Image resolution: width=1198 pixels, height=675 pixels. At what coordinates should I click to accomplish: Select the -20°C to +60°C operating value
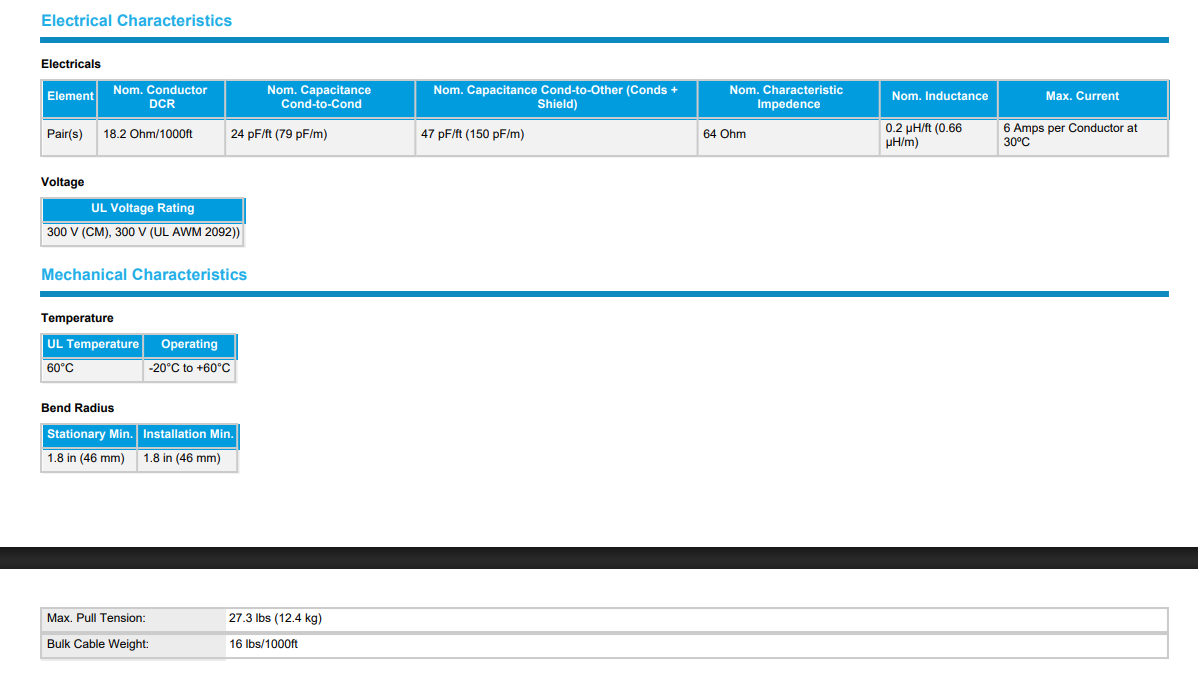(x=189, y=368)
